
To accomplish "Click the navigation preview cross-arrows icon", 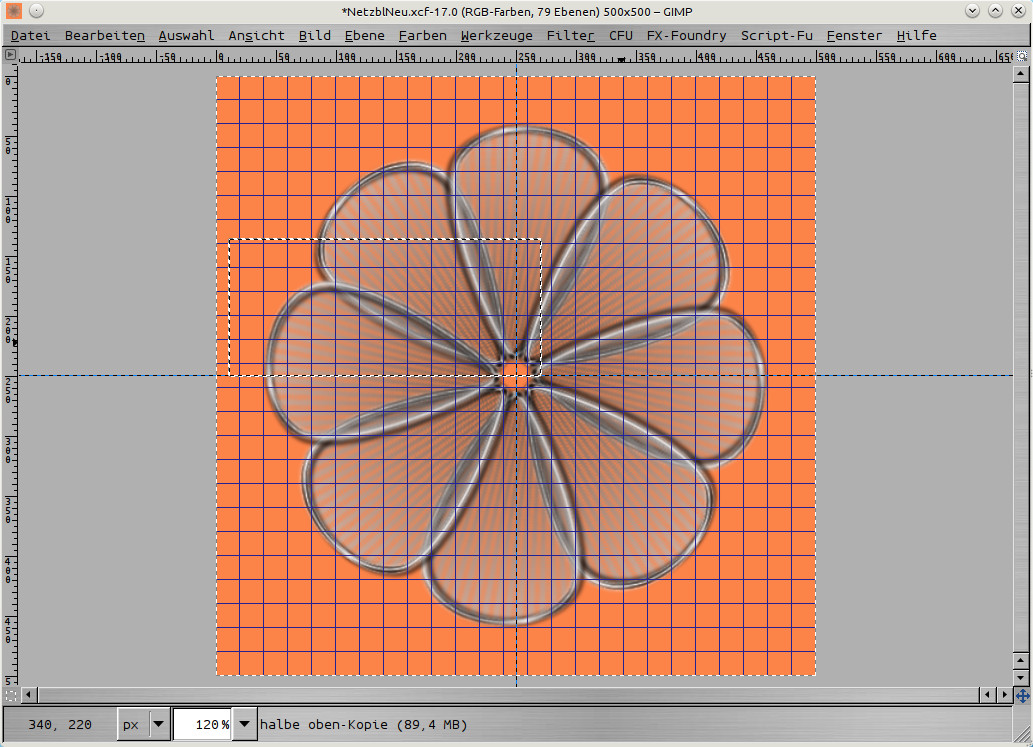I will coord(1021,694).
